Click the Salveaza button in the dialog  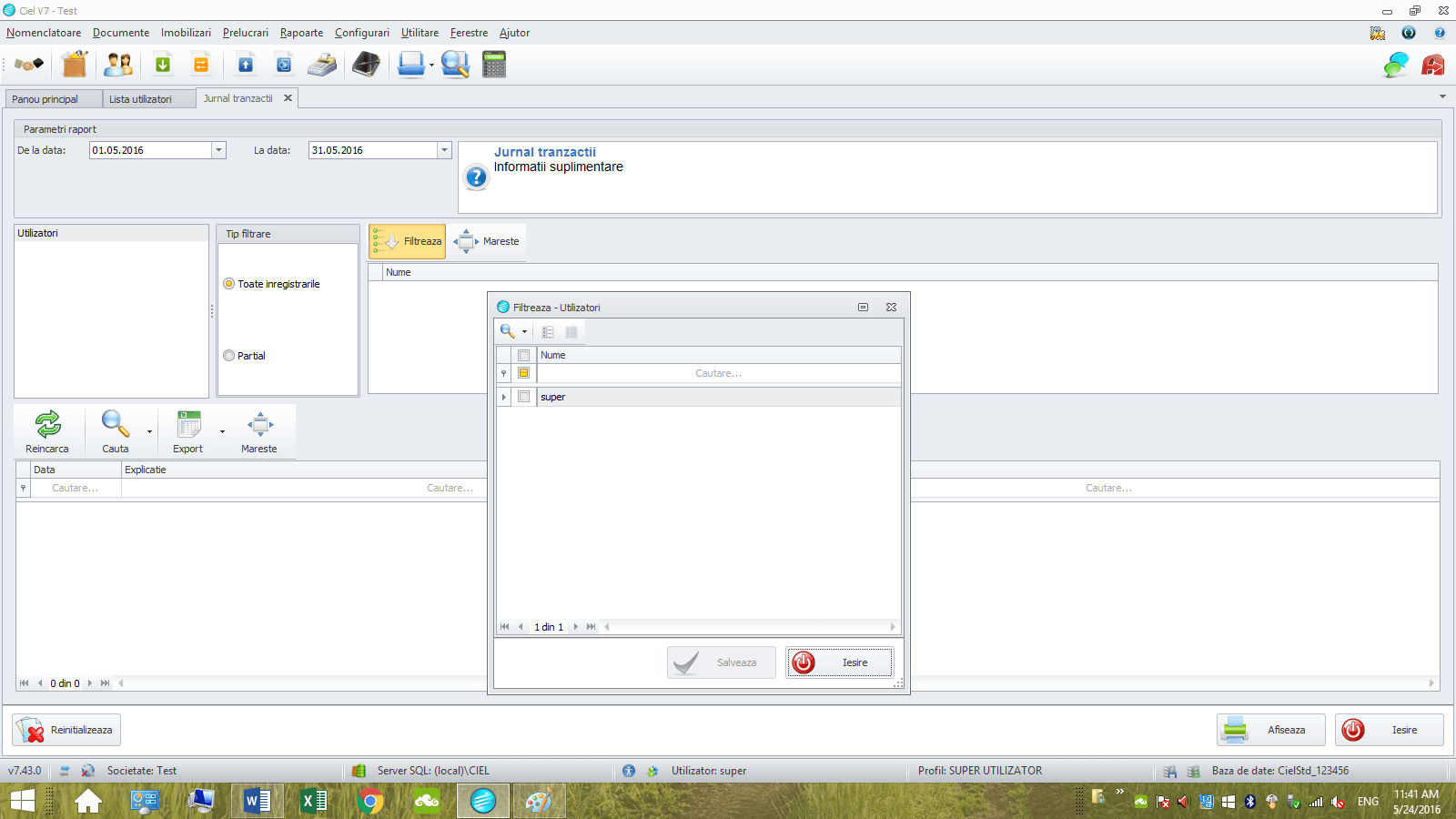coord(722,662)
